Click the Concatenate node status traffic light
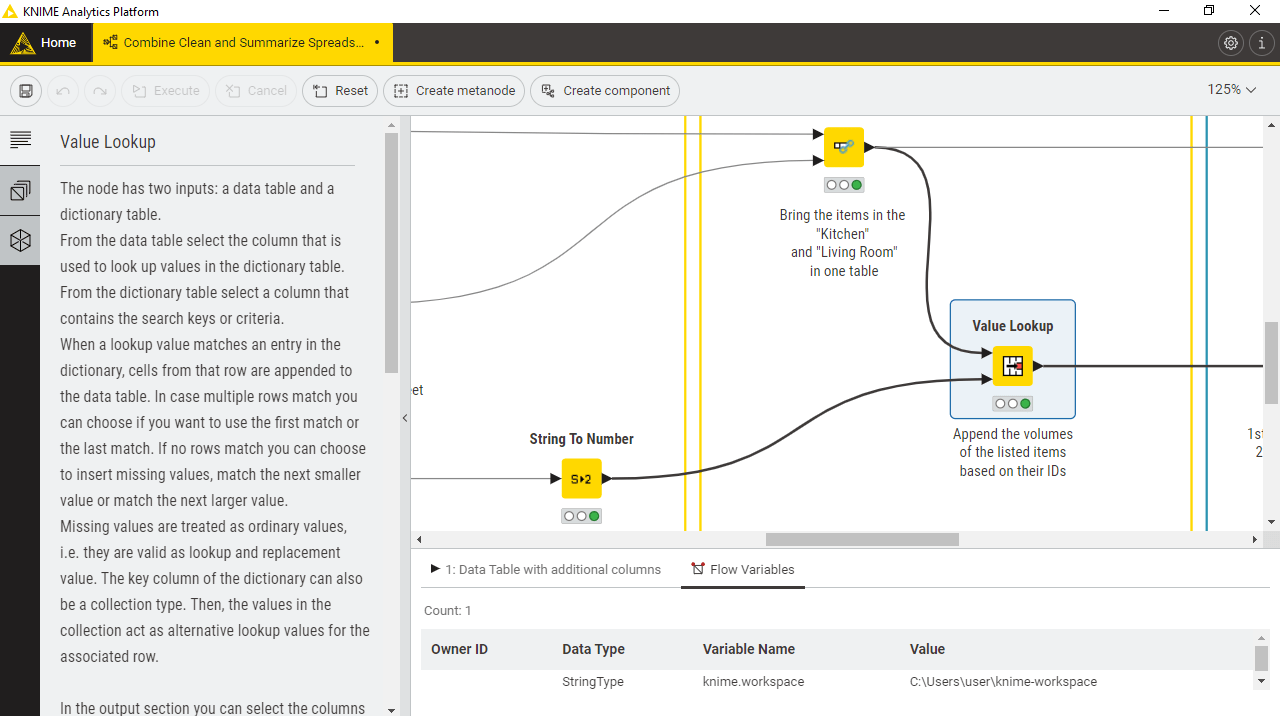The width and height of the screenshot is (1280, 716). point(844,185)
